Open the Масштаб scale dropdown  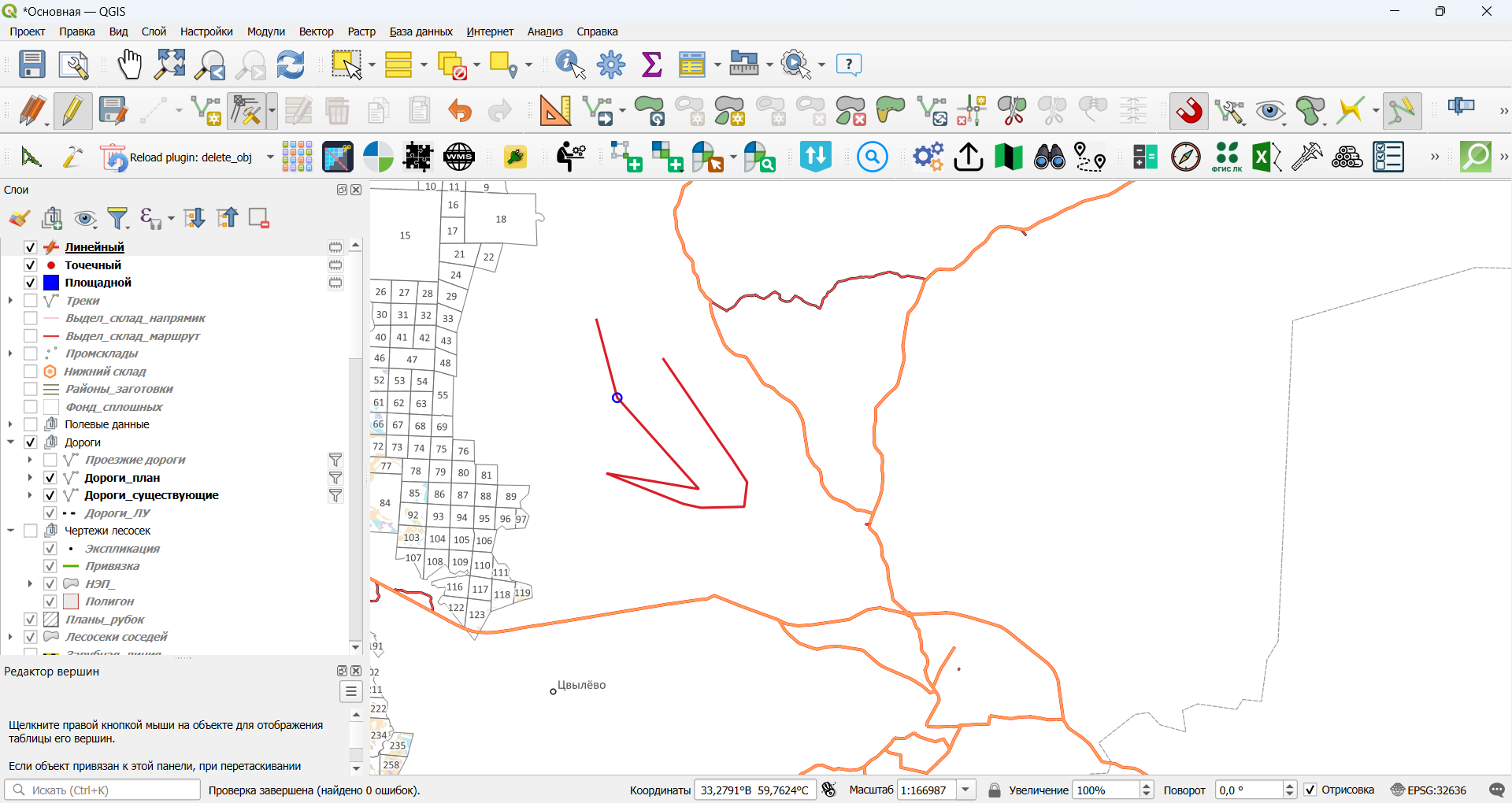(966, 790)
